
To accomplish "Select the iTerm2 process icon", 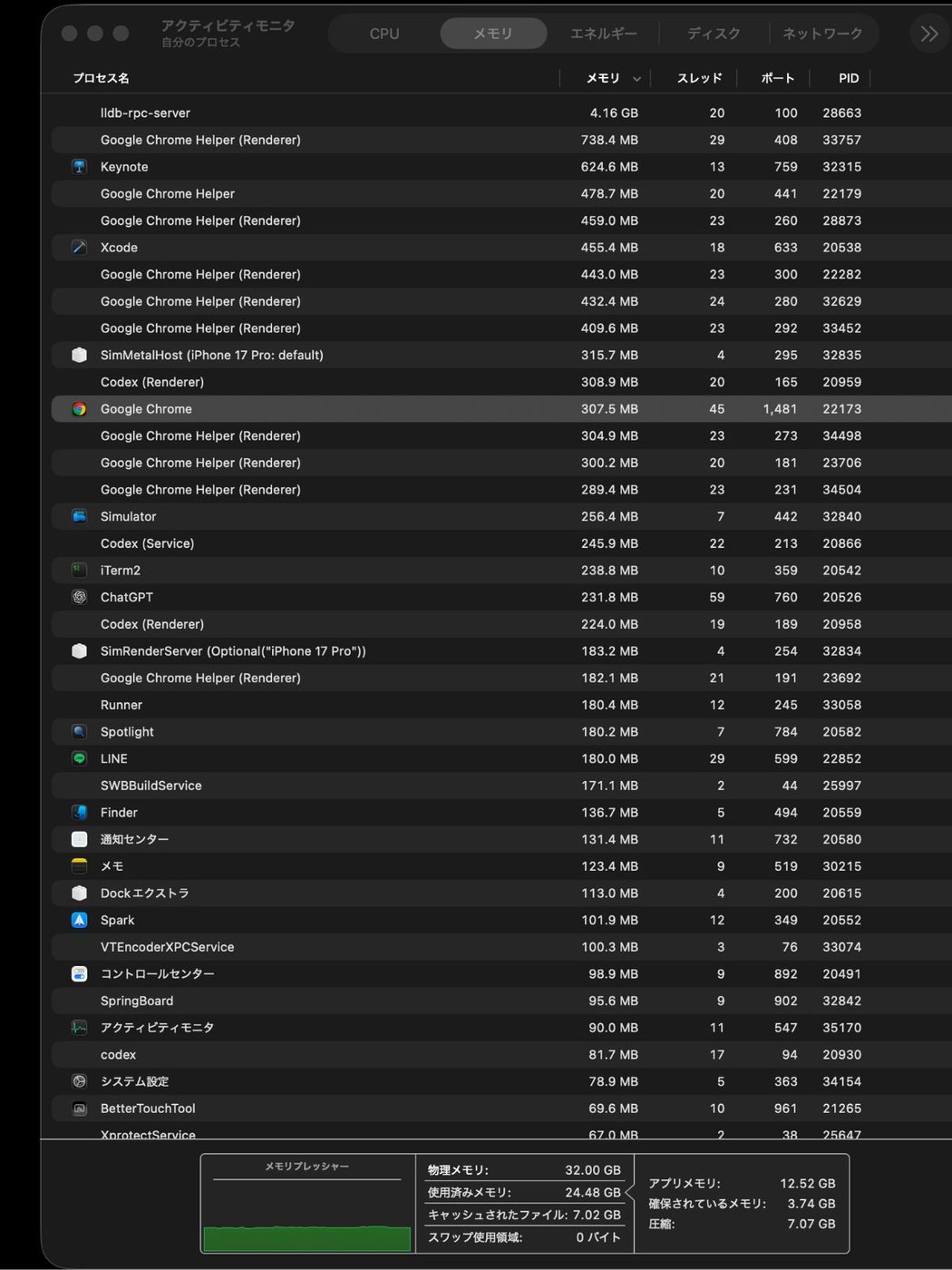I will 79,571.
